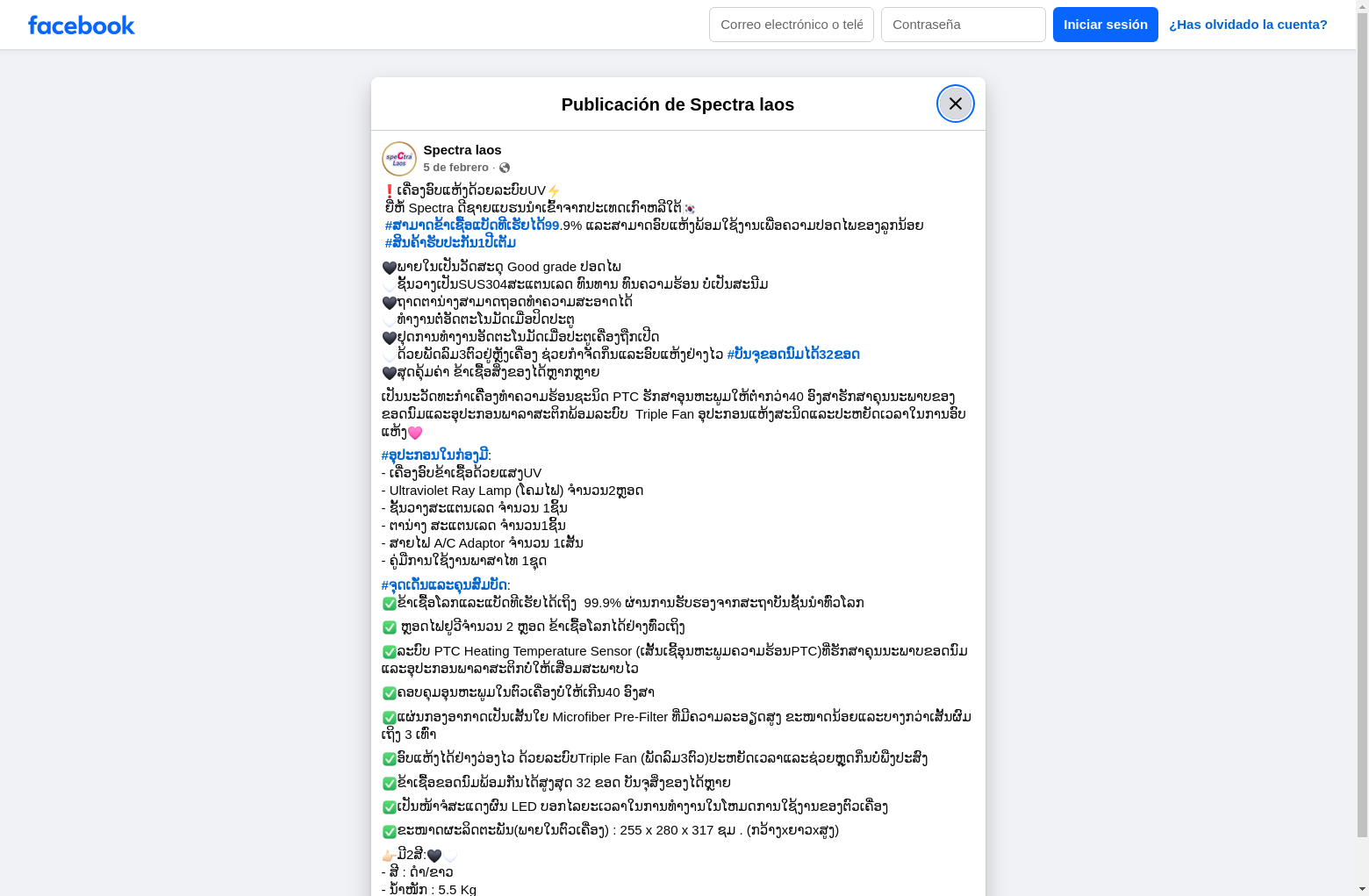Open the hashtag ending in 99
This screenshot has width=1369, height=896.
click(472, 226)
